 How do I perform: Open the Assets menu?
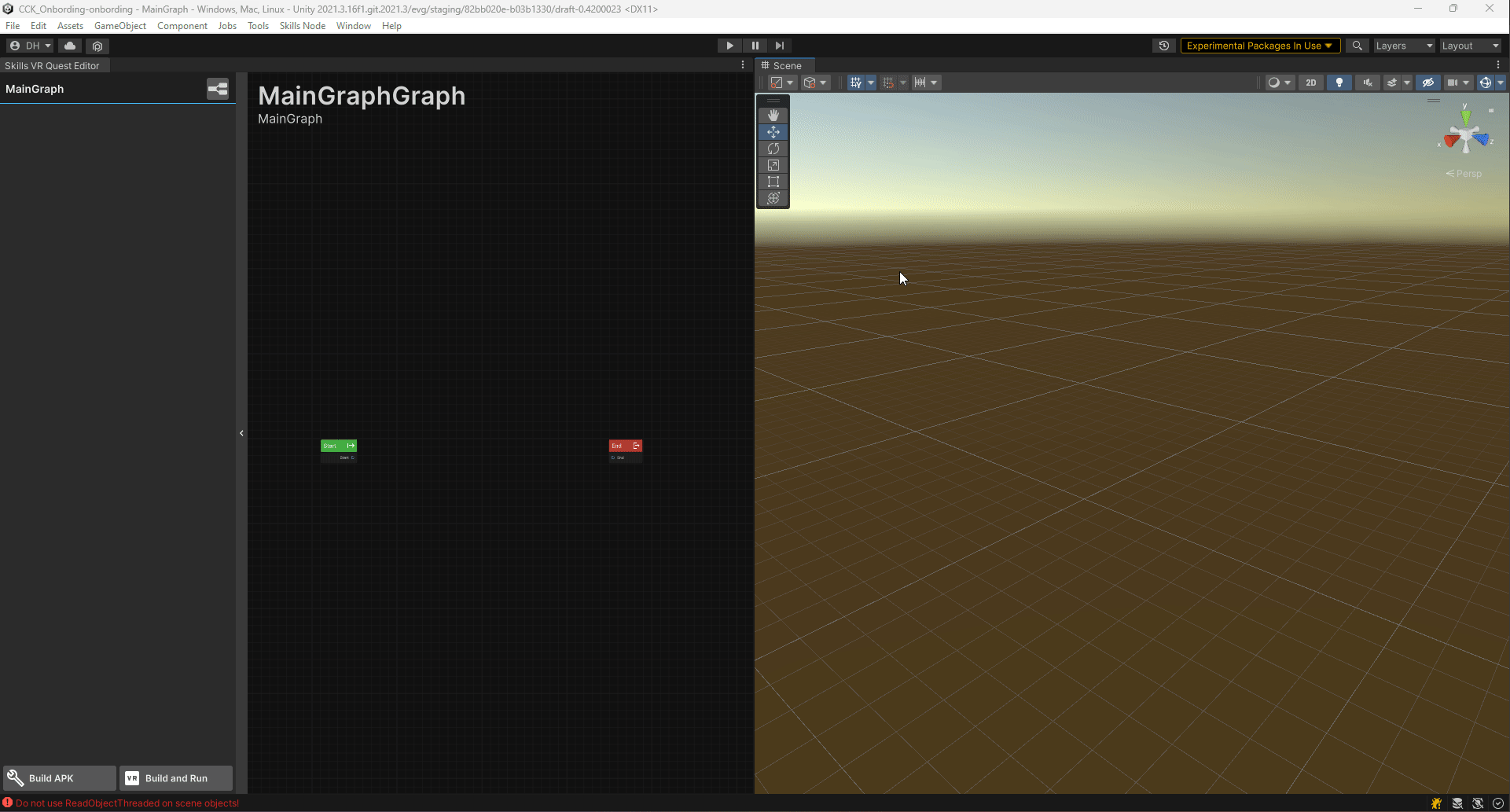point(70,26)
